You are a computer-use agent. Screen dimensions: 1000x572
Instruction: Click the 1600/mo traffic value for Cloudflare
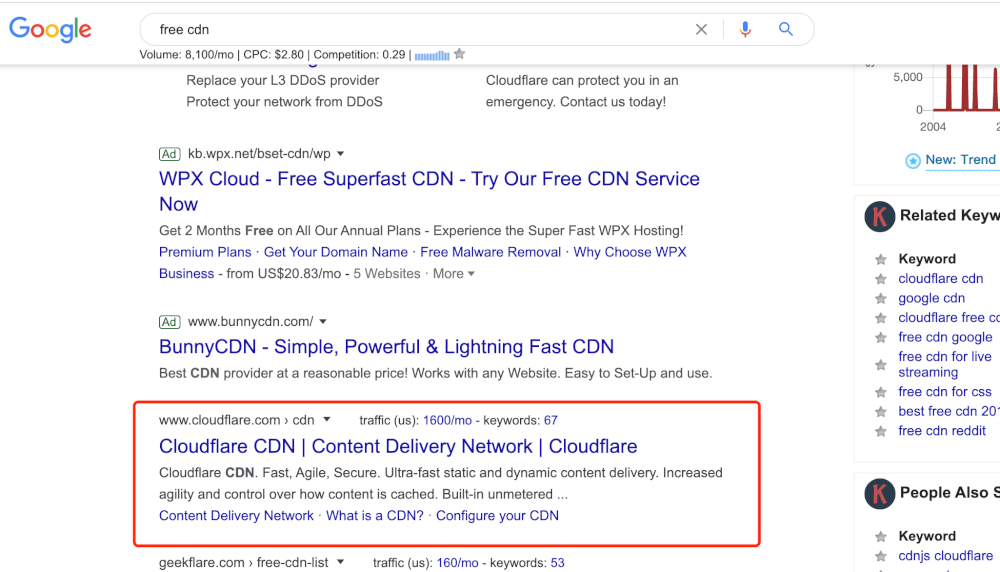click(447, 421)
